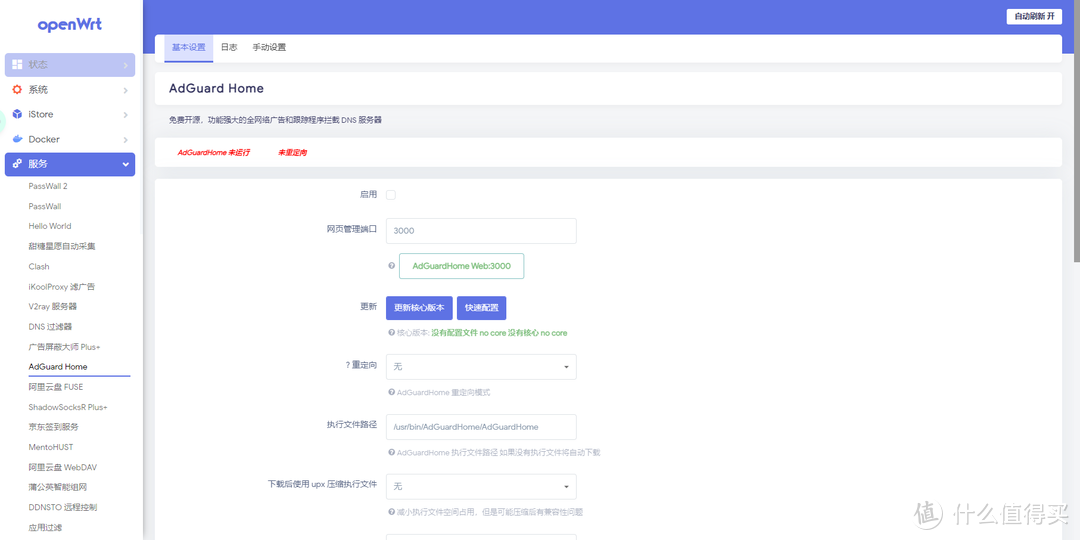
Task: Click the iStore cube icon
Action: (17, 114)
